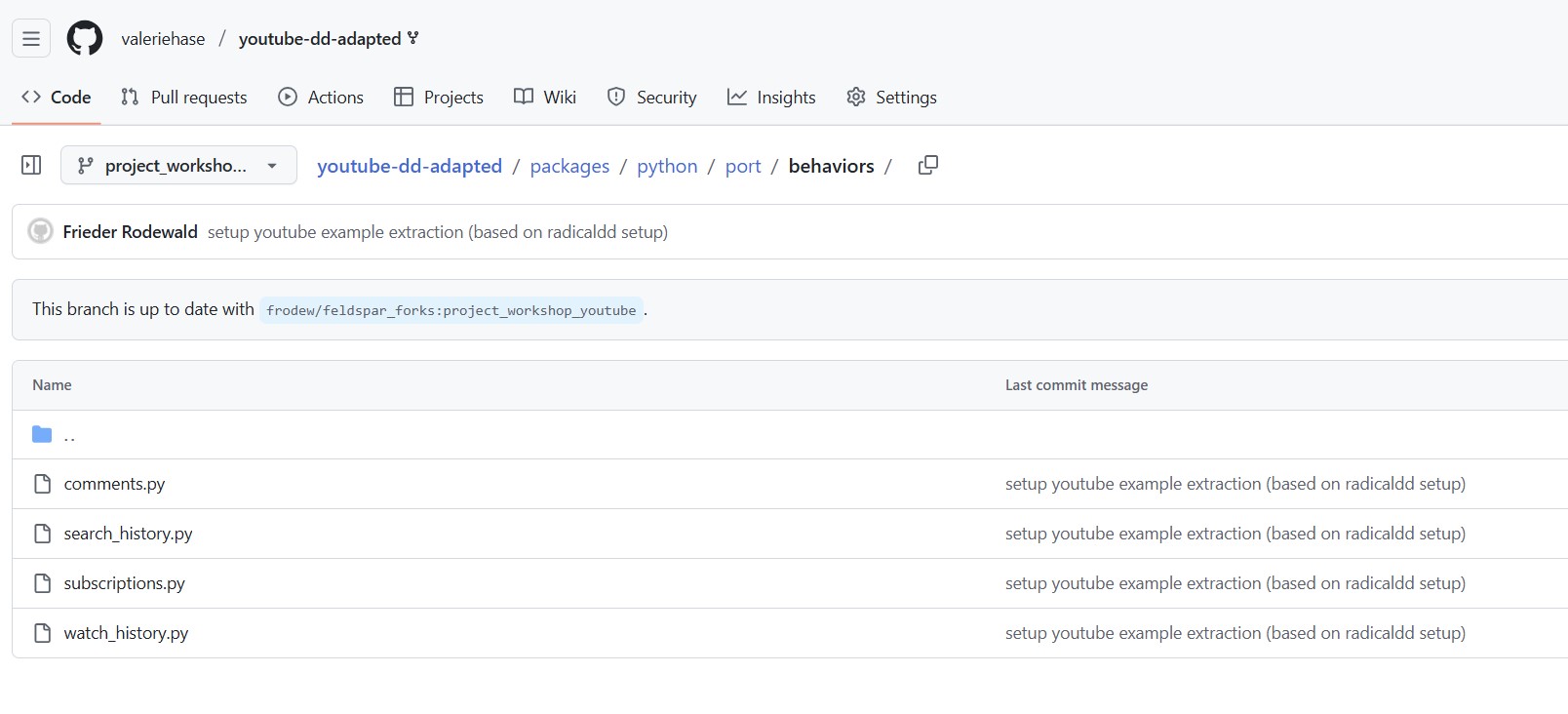Open commit message for comments.py row

pos(1235,484)
